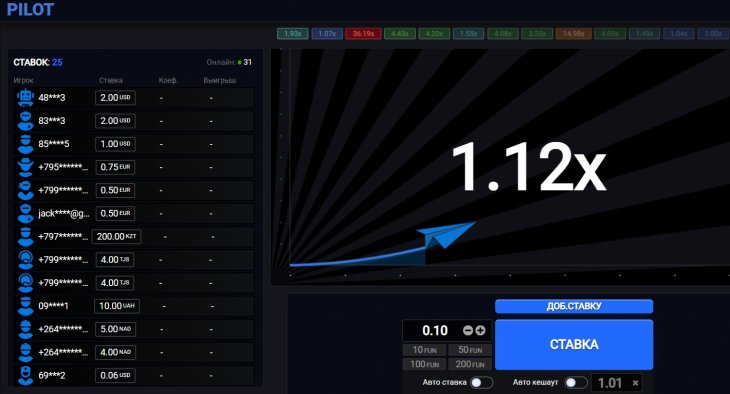Screen dimensions: 730x394
Task: Click the green online status dot
Action: 239,62
